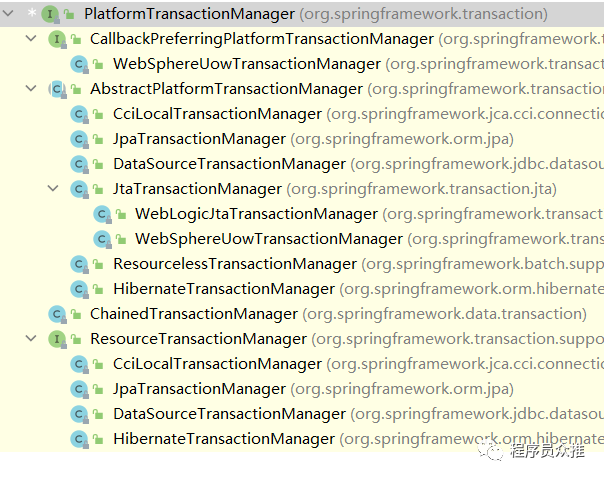This screenshot has height=478, width=604.
Task: Select the ResourceTransactionManager row text
Action: click(198, 339)
